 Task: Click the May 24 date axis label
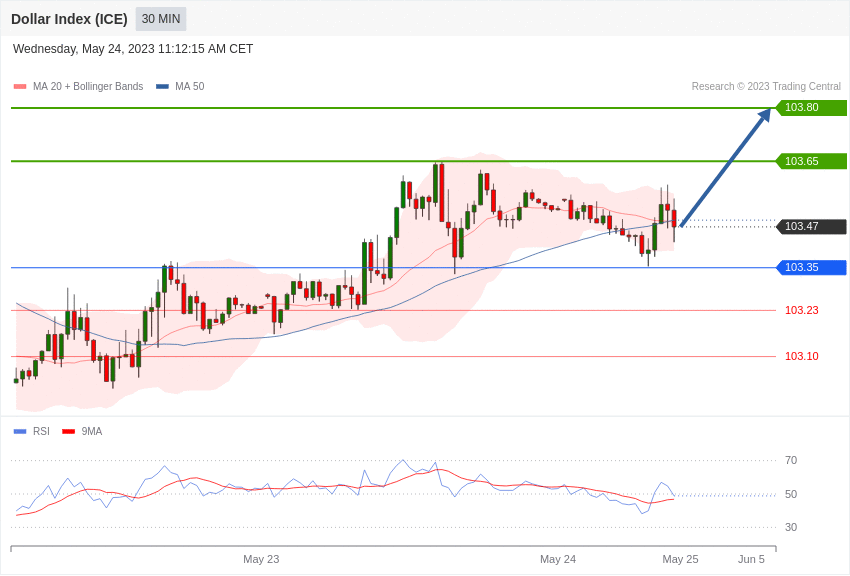[x=558, y=559]
